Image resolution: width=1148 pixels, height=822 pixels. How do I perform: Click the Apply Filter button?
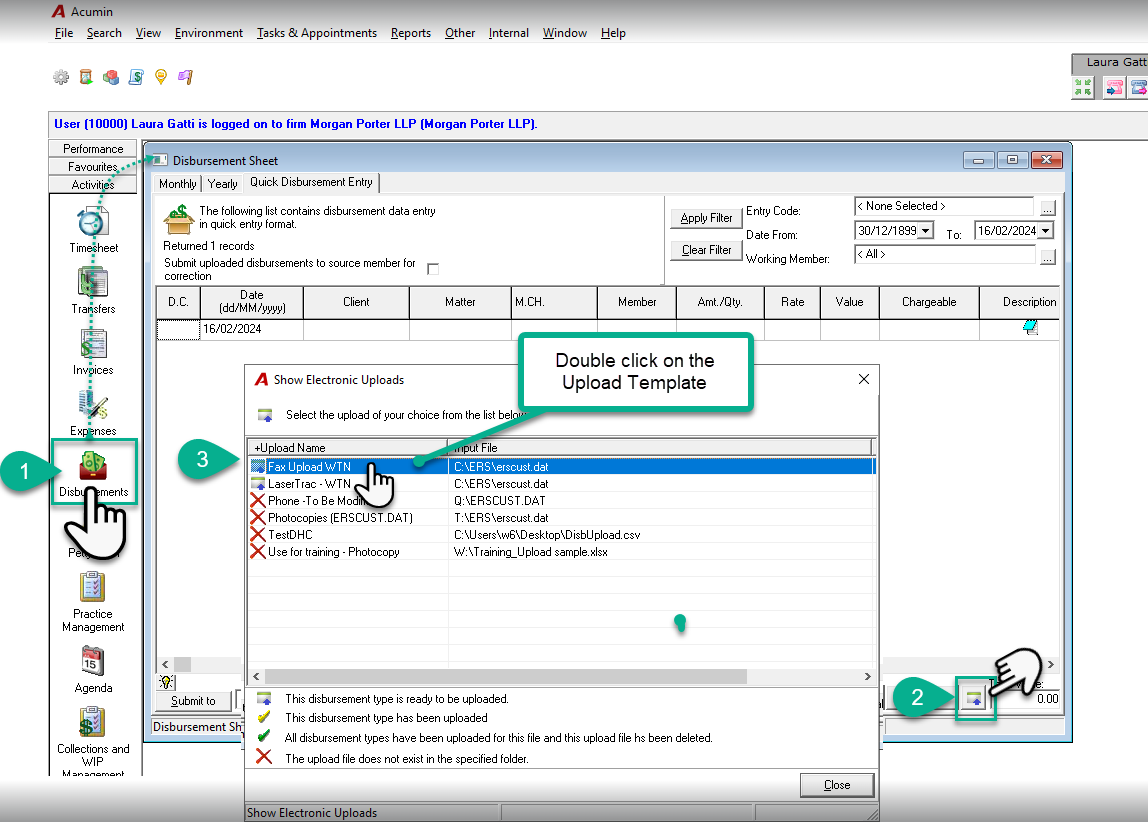706,218
